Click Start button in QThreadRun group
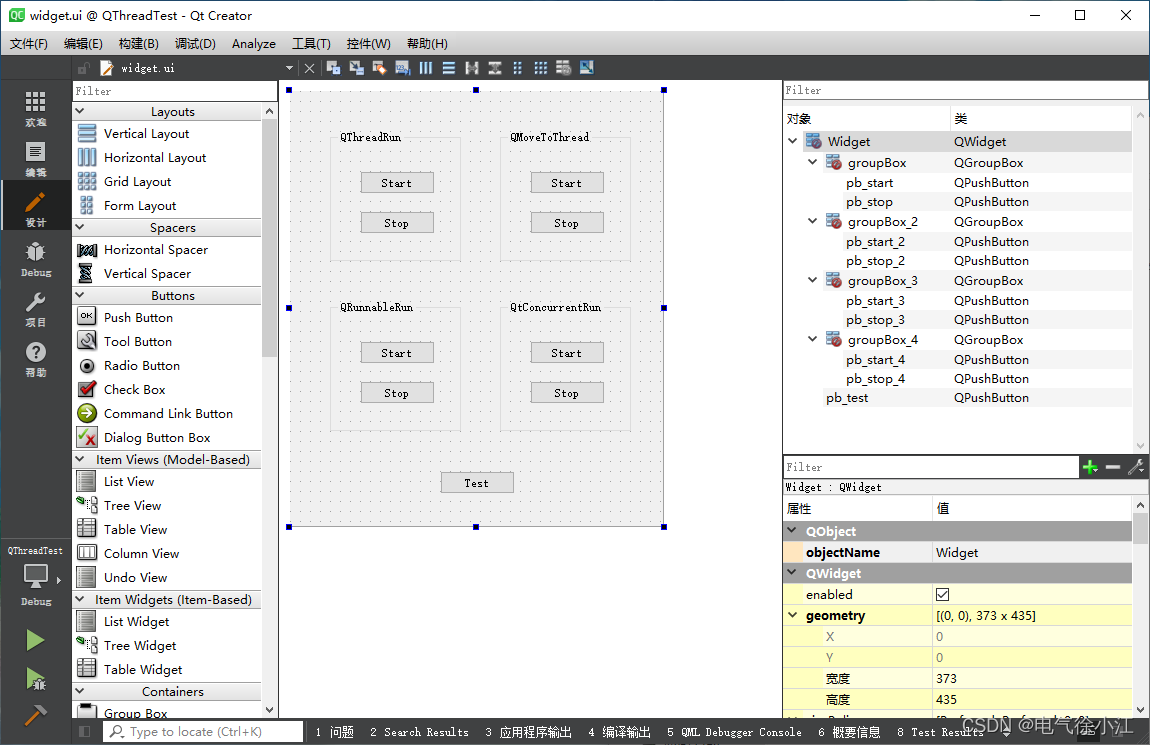 tap(397, 183)
